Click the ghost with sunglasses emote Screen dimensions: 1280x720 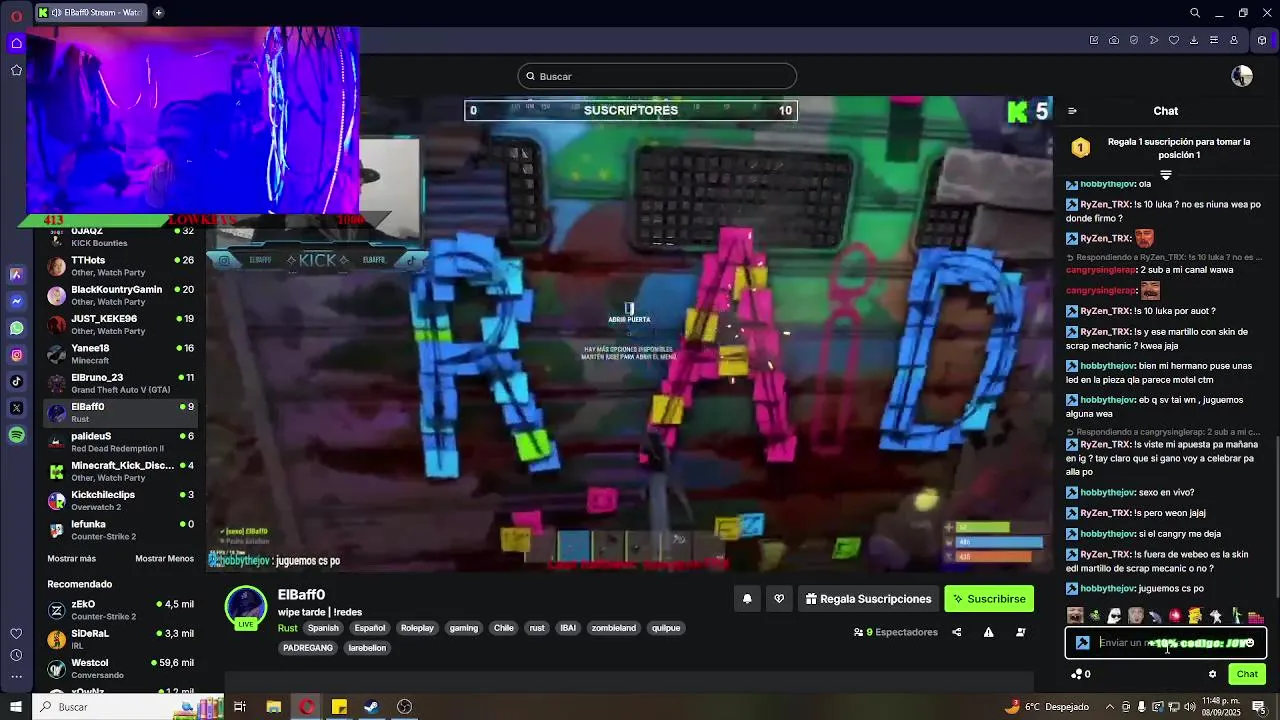pos(1115,616)
